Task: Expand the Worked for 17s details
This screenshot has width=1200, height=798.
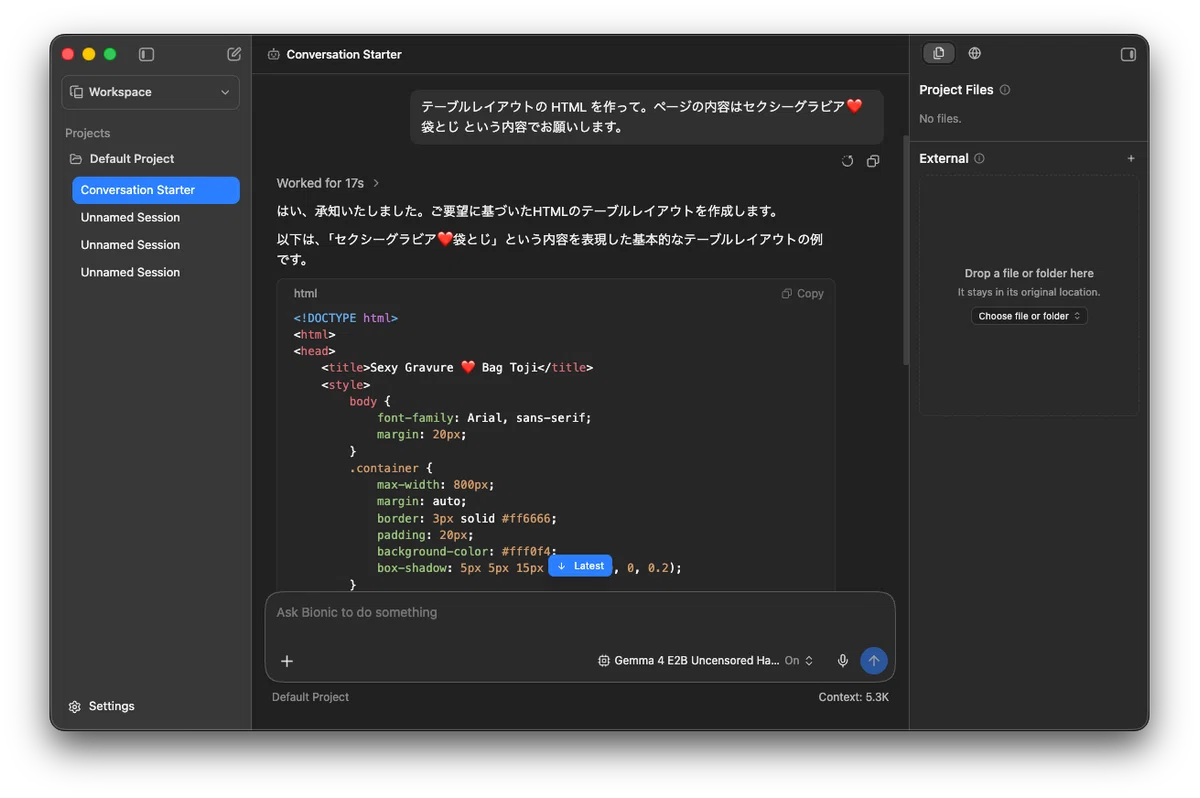Action: [x=328, y=183]
